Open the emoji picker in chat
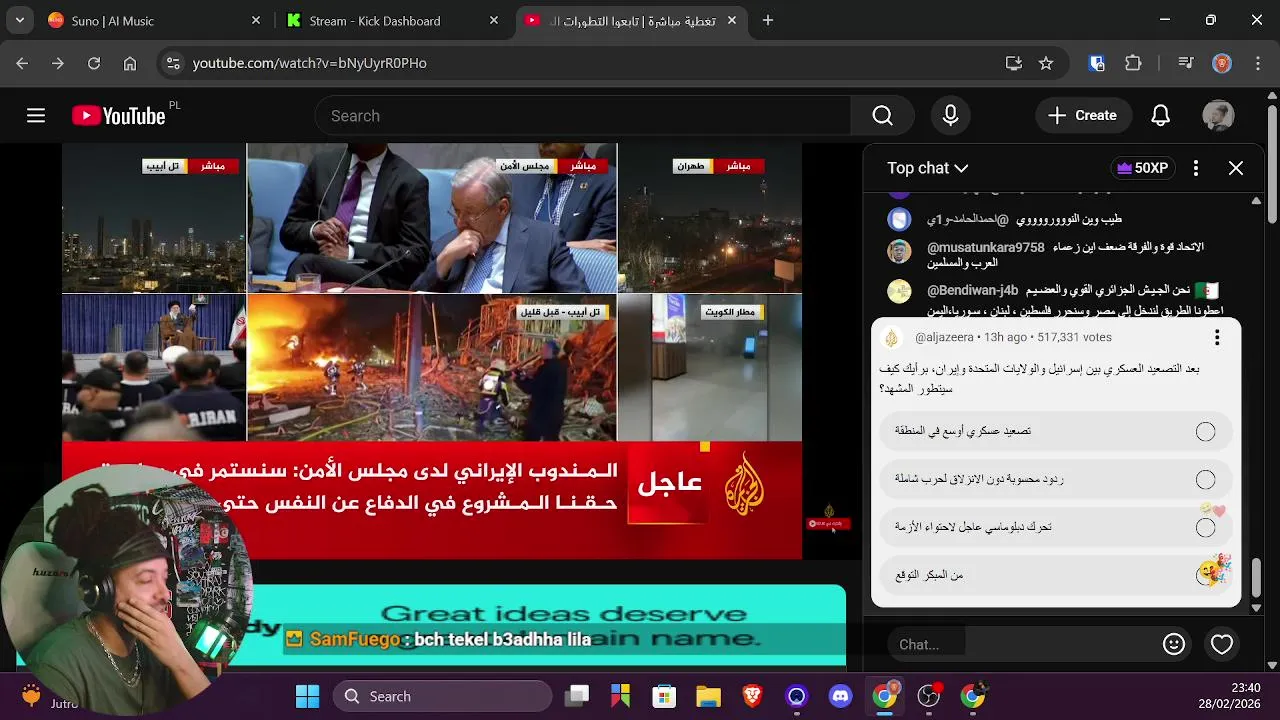Viewport: 1280px width, 720px height. [x=1174, y=645]
